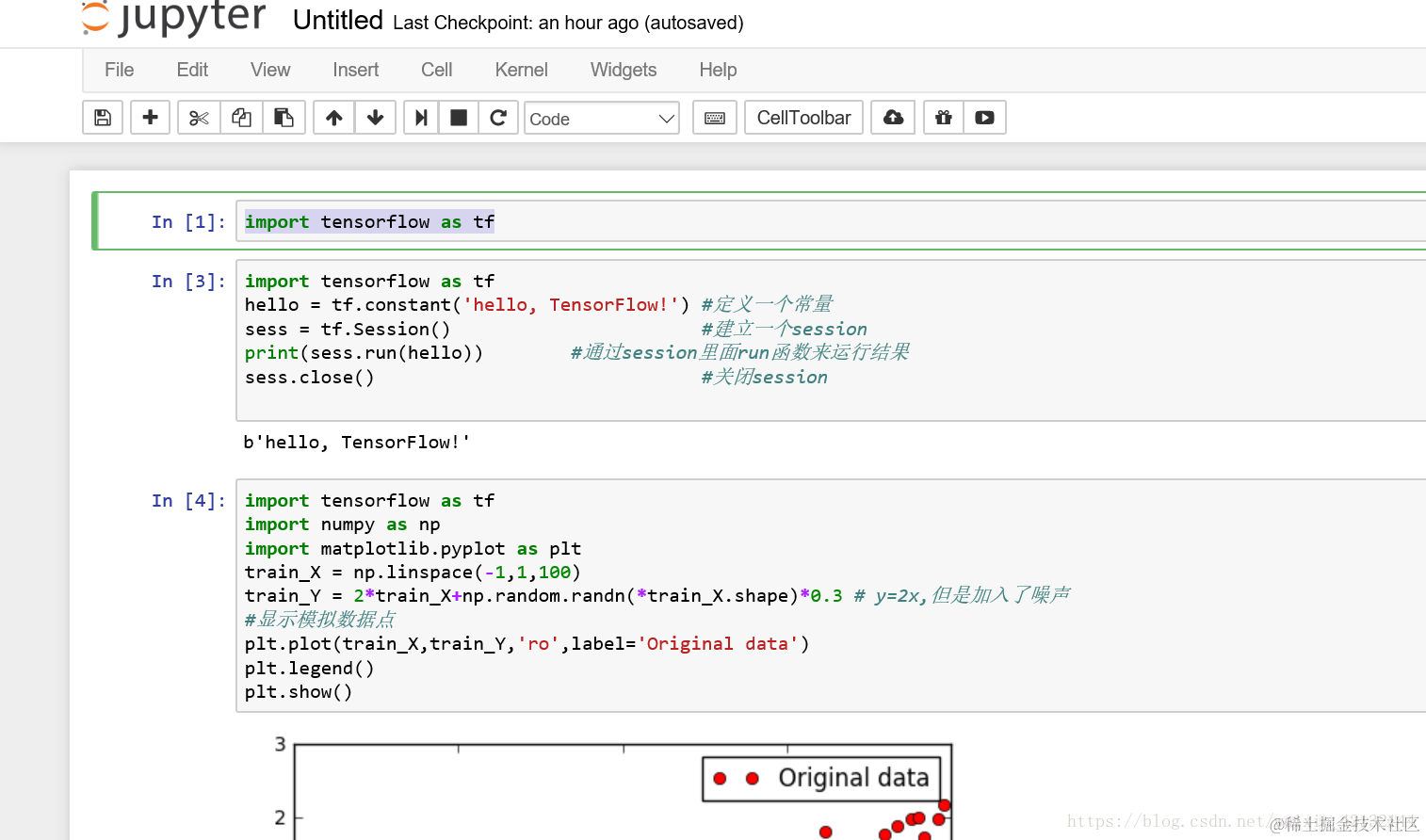The width and height of the screenshot is (1426, 840).
Task: Cut selected cells with scissors icon
Action: coord(199,118)
